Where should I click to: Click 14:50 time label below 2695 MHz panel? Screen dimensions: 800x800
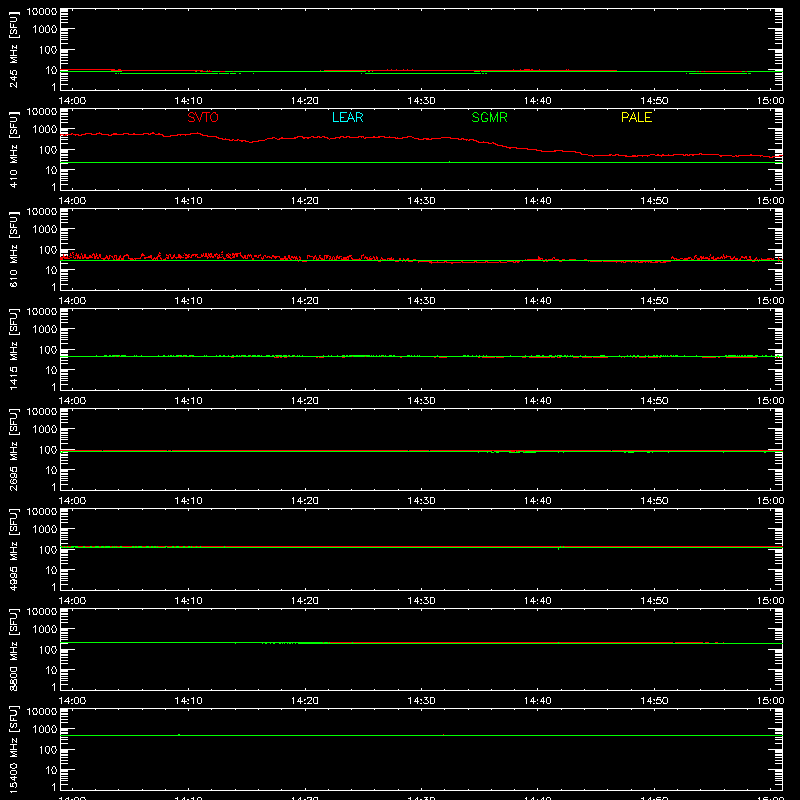[x=654, y=501]
